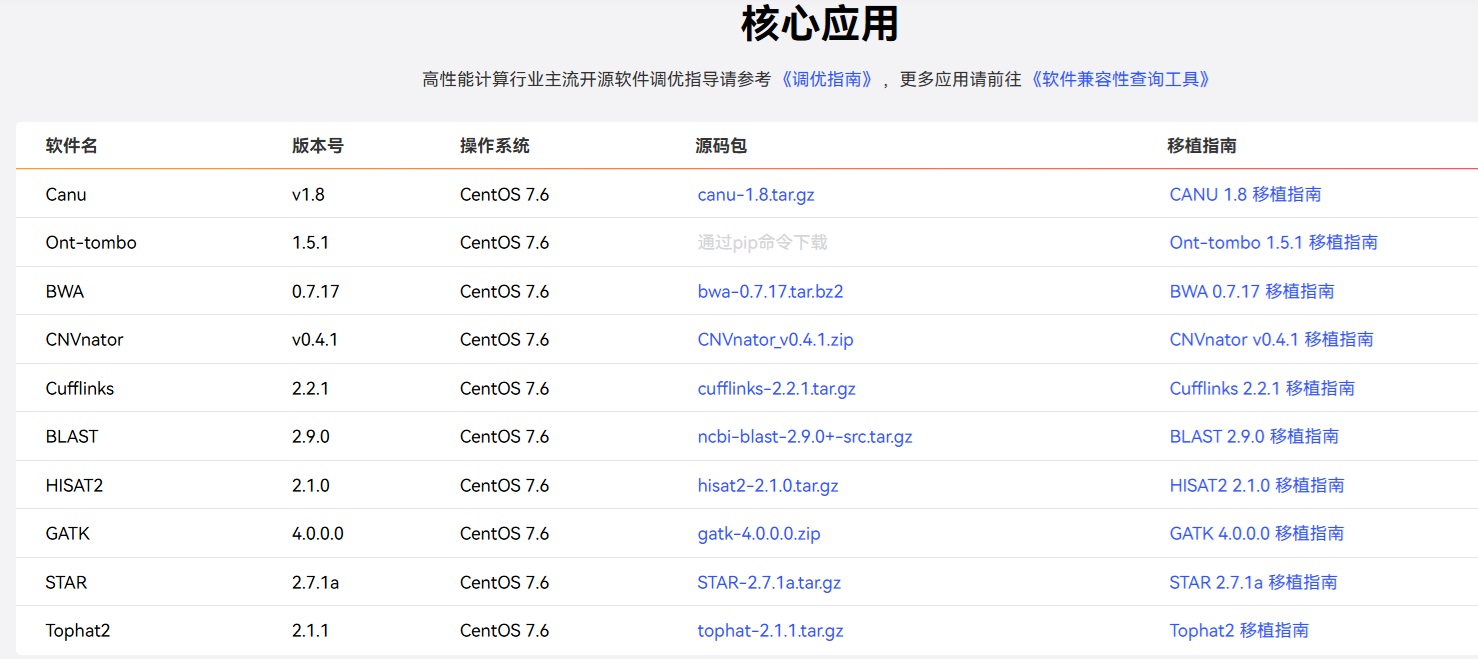Viewport: 1478px width, 659px height.
Task: Download tophat-2.1.1.tar.gz source package
Action: pyautogui.click(x=770, y=631)
